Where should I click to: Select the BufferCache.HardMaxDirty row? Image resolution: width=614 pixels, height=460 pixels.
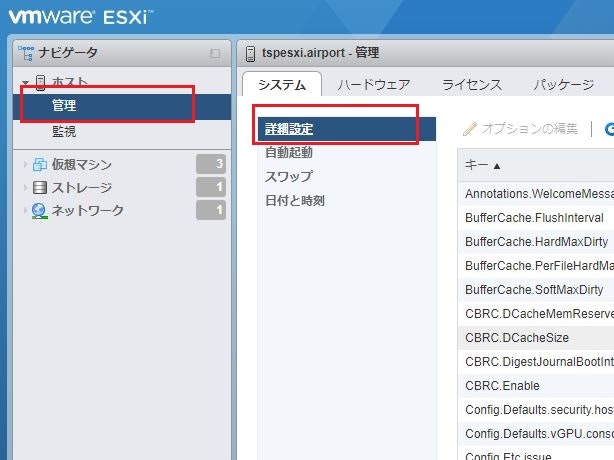coord(536,242)
